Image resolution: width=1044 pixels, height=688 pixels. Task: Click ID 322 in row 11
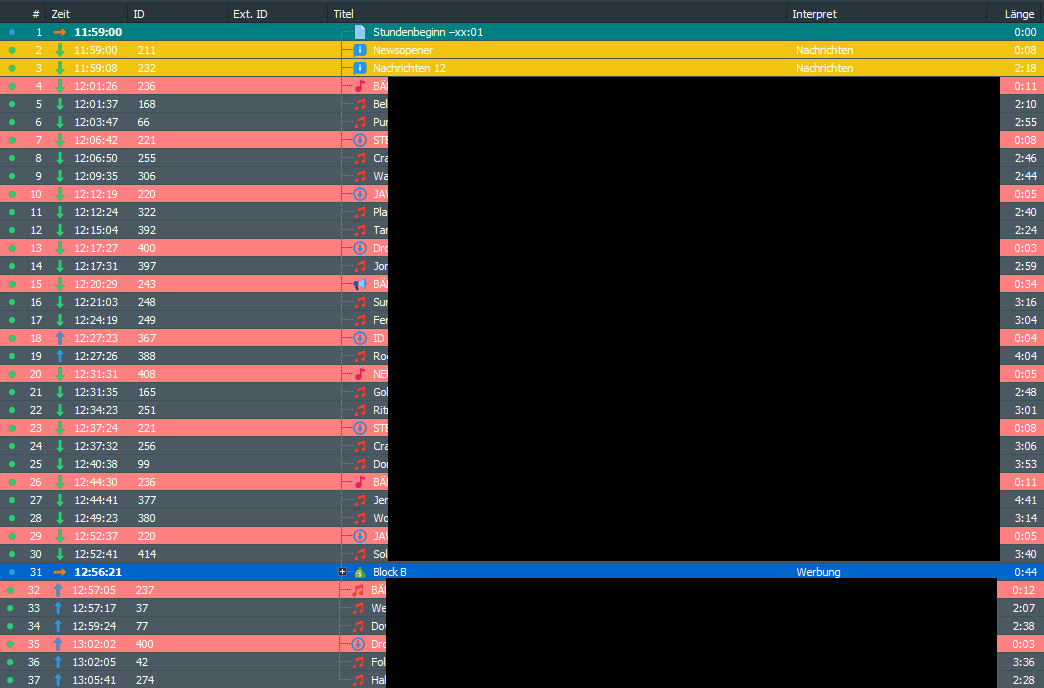point(146,212)
